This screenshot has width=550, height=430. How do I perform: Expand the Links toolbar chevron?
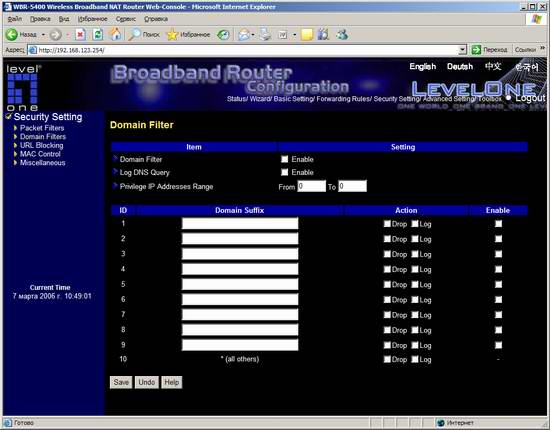pyautogui.click(x=543, y=48)
